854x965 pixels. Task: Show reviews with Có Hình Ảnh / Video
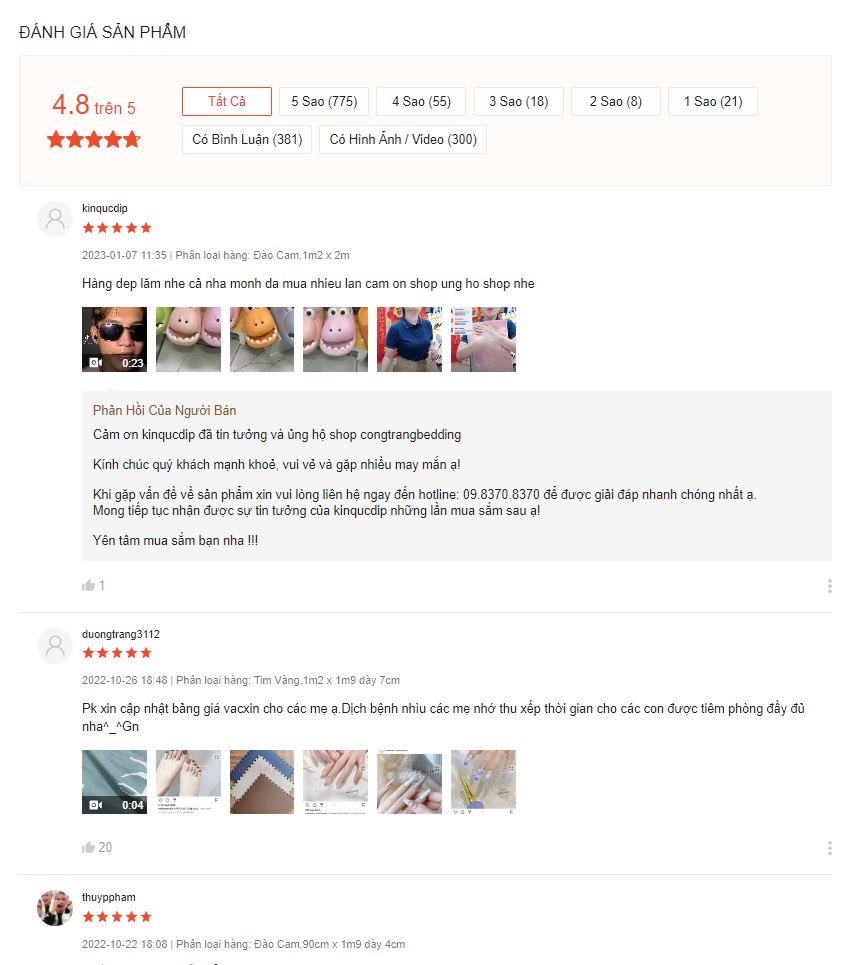pyautogui.click(x=403, y=140)
